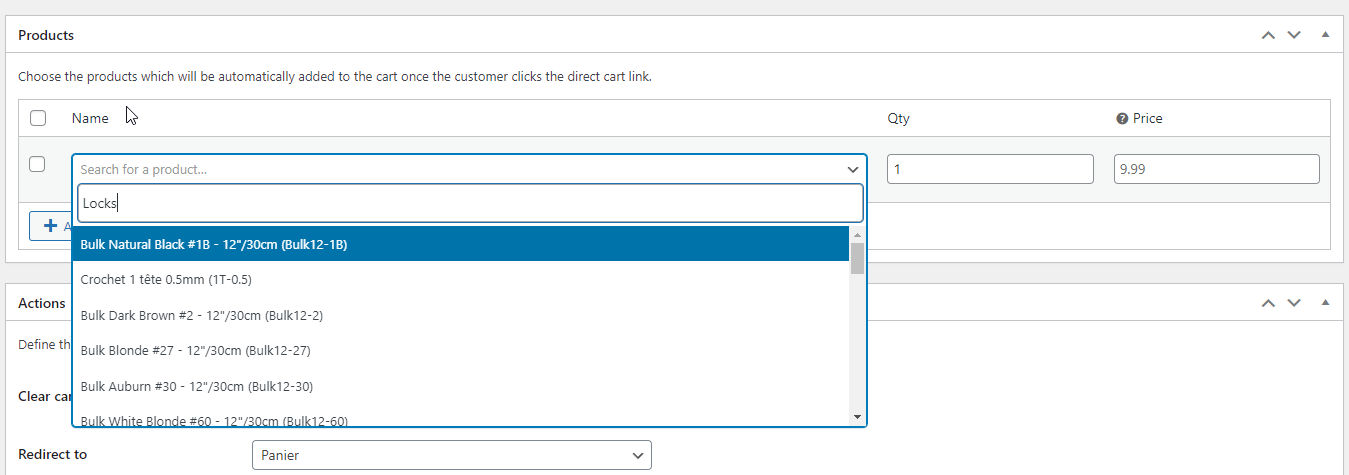Select Bulk Blonde #27 option
Image resolution: width=1349 pixels, height=475 pixels.
(x=197, y=350)
